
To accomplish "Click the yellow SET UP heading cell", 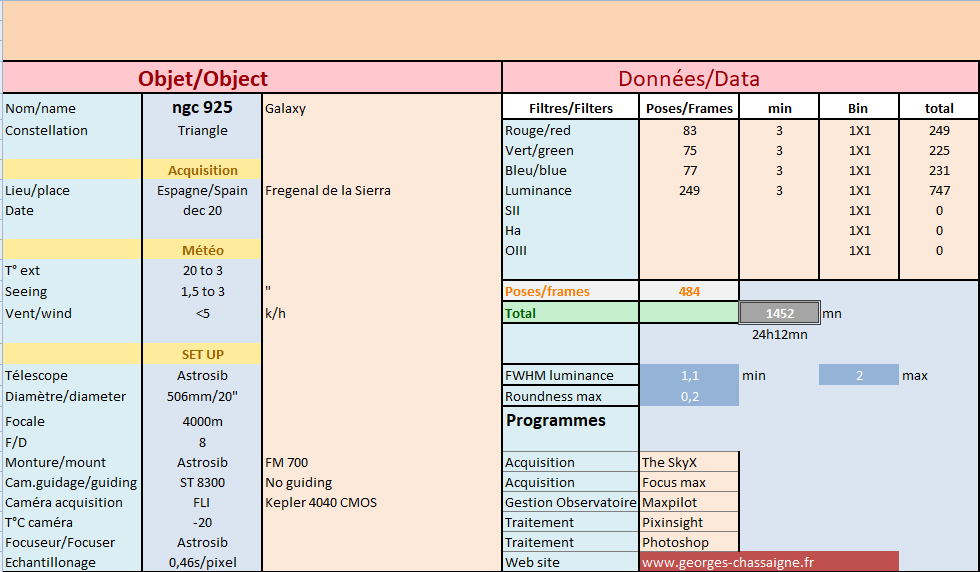I will (202, 354).
